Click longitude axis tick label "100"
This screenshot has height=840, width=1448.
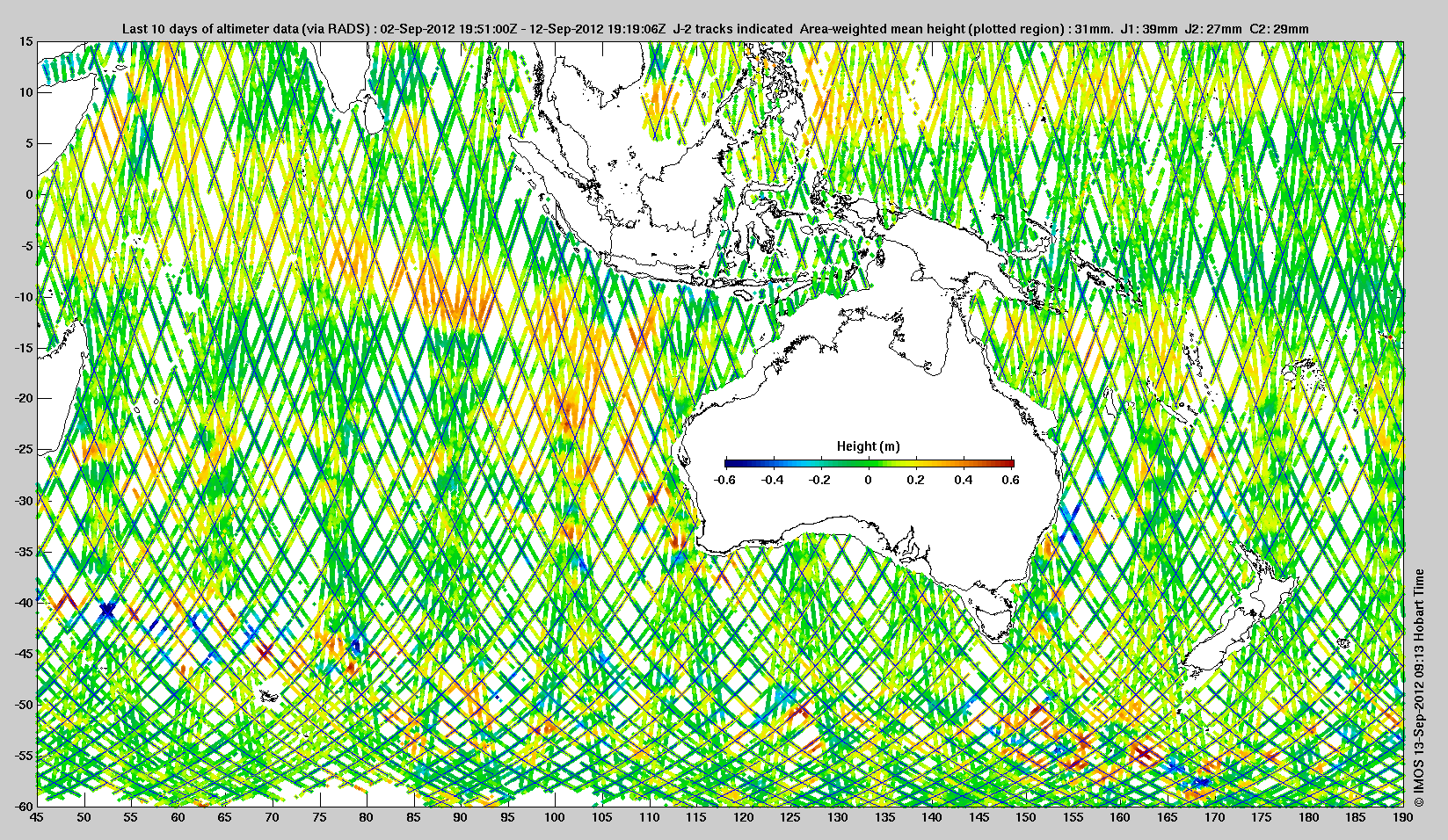[x=555, y=817]
